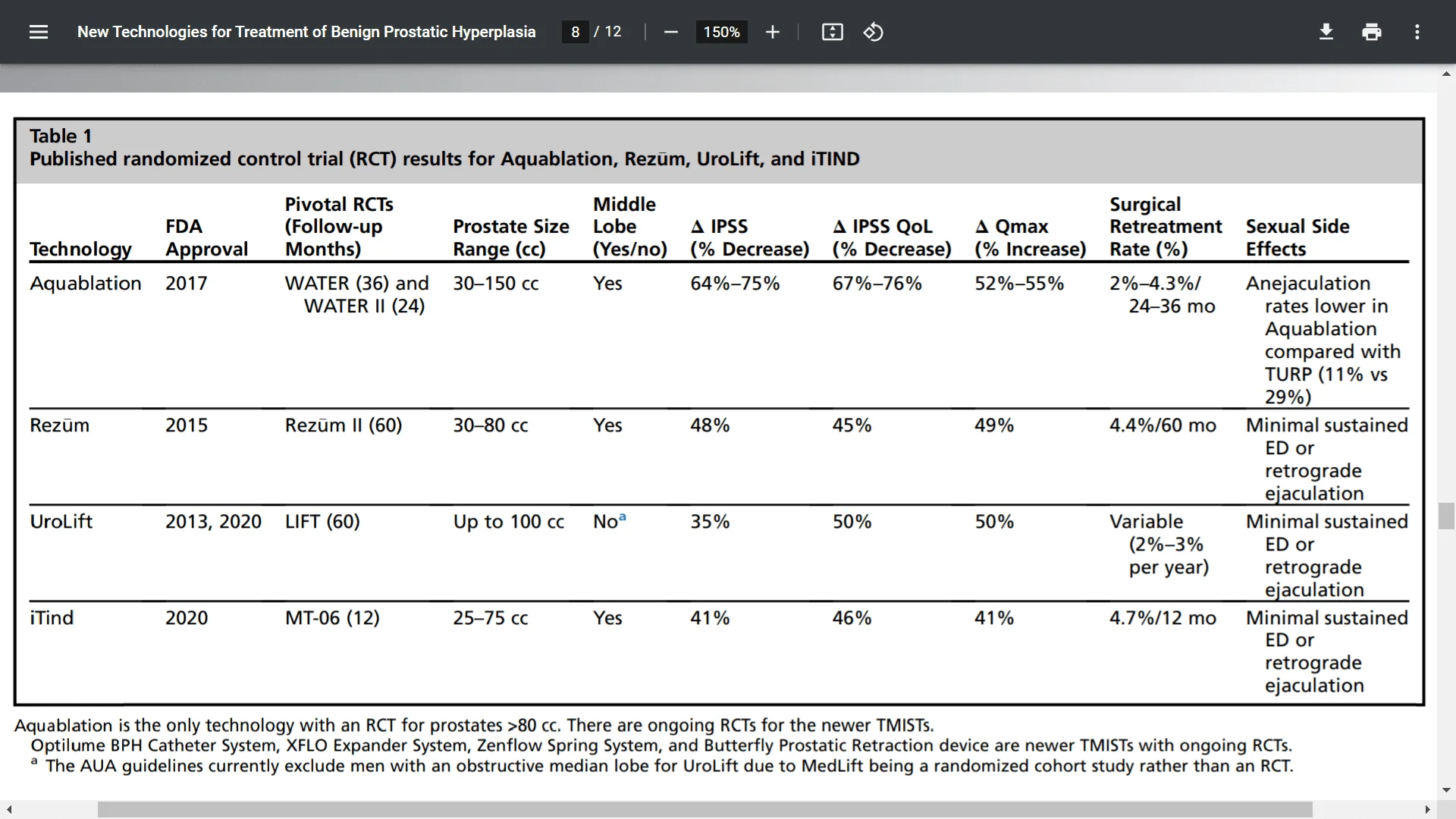
Task: Click the scroll down arrow
Action: pos(1446,790)
